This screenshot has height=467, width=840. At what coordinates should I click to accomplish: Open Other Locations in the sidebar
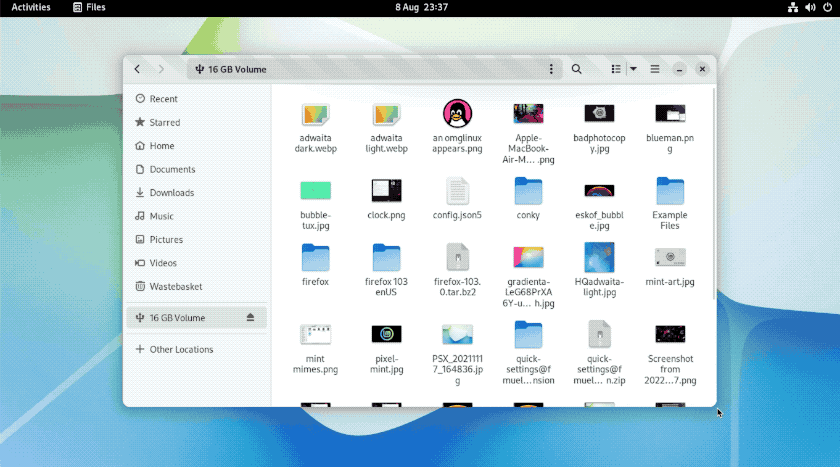click(x=196, y=349)
